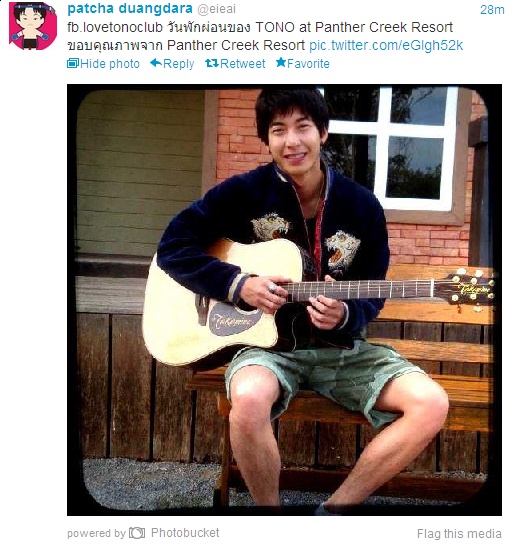
Task: Click the 'powered by' caption text
Action: [96, 534]
